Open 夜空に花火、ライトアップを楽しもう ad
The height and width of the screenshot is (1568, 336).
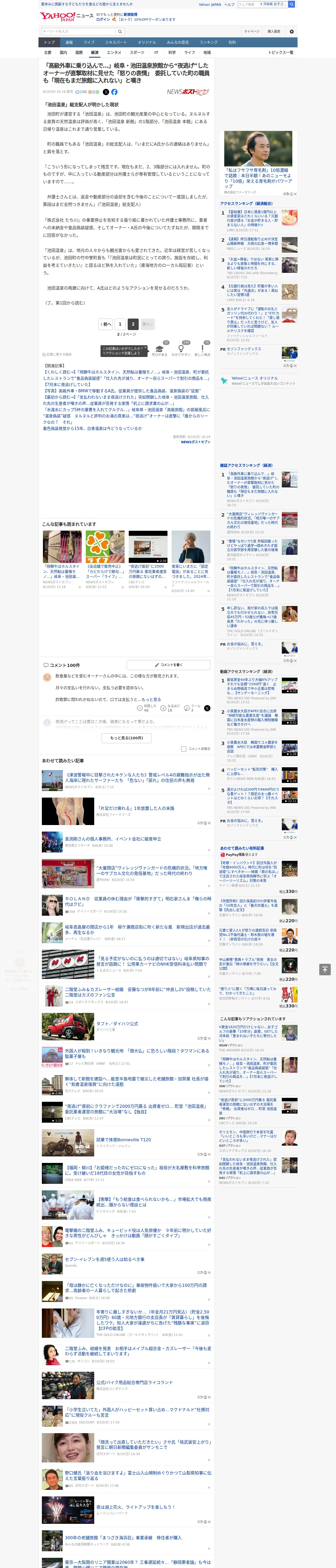[135, 1507]
